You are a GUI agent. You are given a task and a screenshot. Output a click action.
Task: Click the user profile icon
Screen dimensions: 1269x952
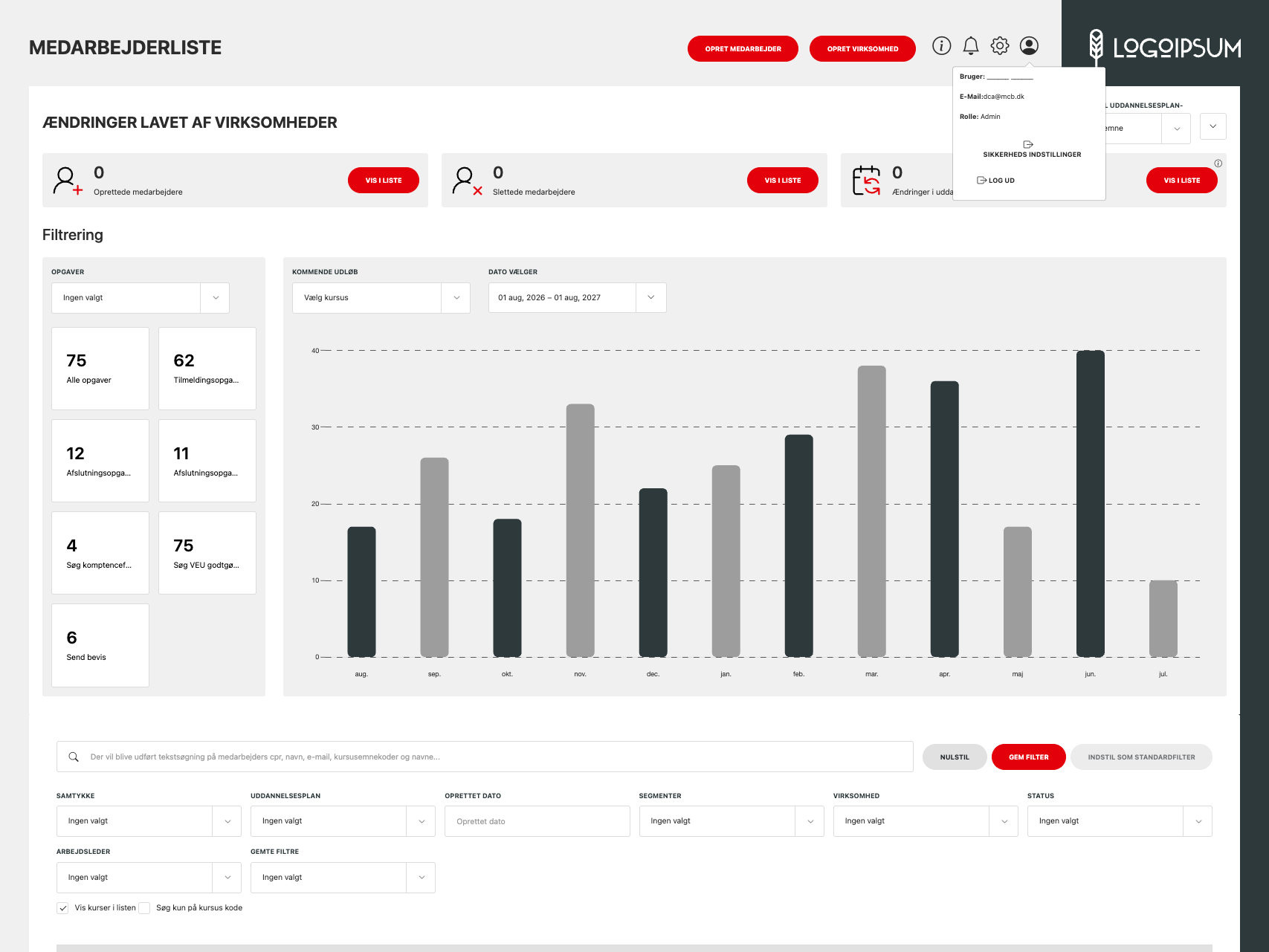point(1029,46)
